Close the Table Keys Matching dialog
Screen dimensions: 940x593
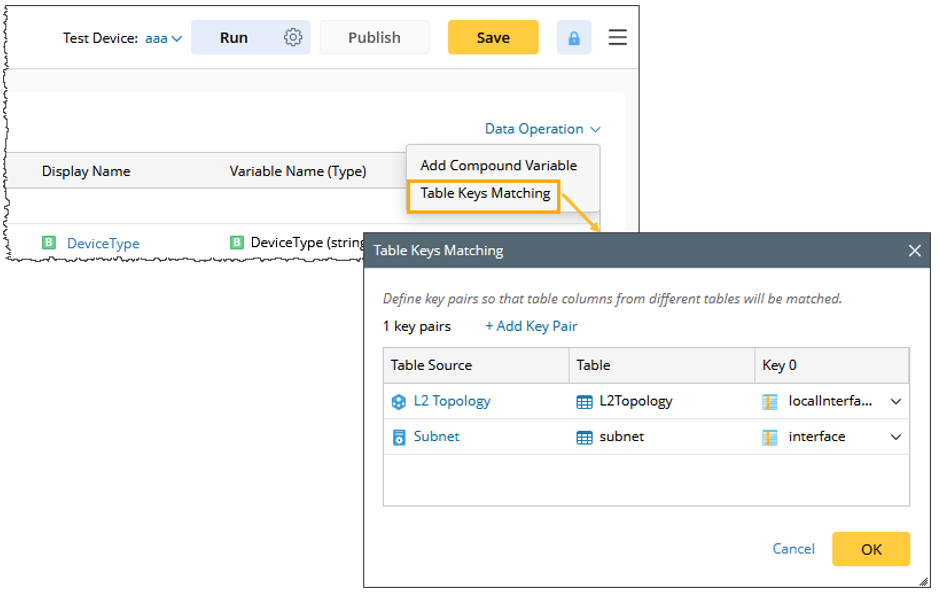pos(914,251)
